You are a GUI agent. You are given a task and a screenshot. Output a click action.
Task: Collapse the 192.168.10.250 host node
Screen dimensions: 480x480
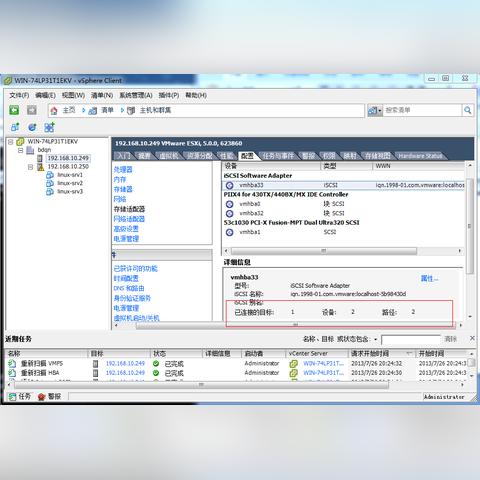coord(31,167)
